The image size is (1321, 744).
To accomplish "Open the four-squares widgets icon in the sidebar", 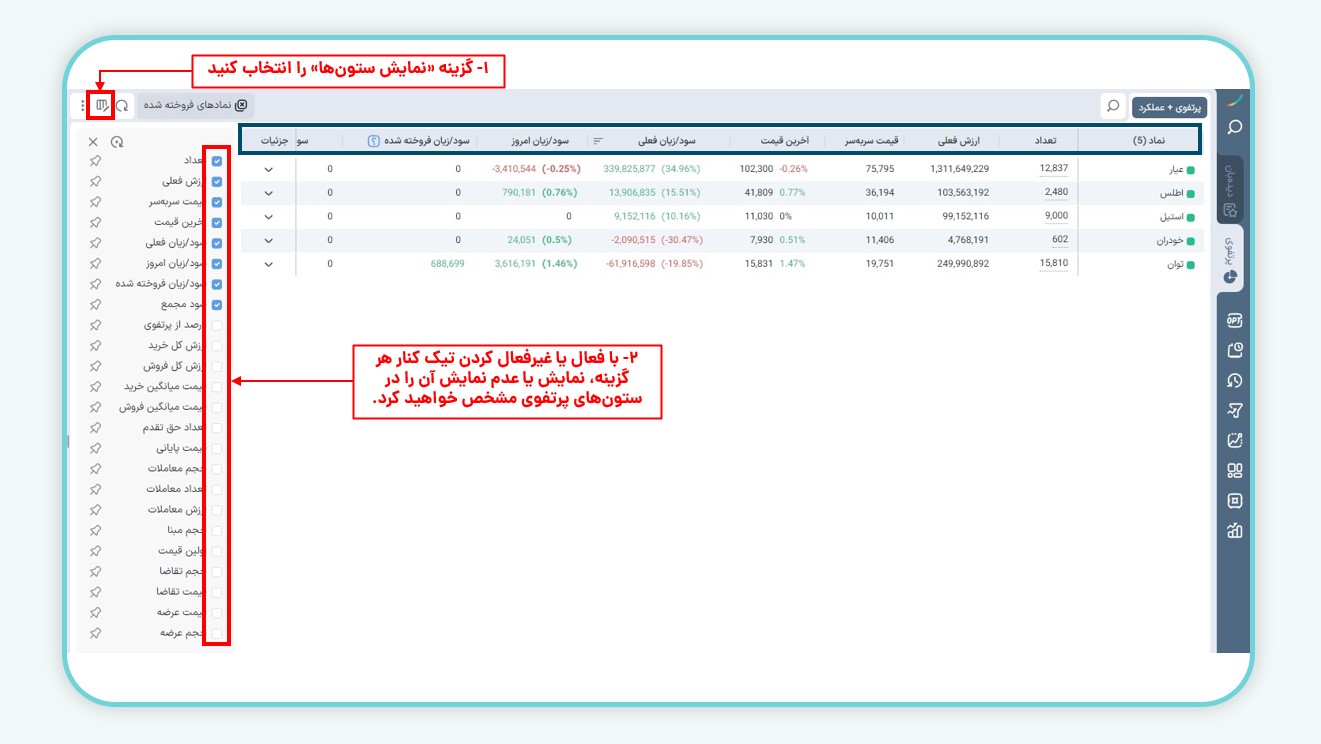I will (x=1235, y=470).
